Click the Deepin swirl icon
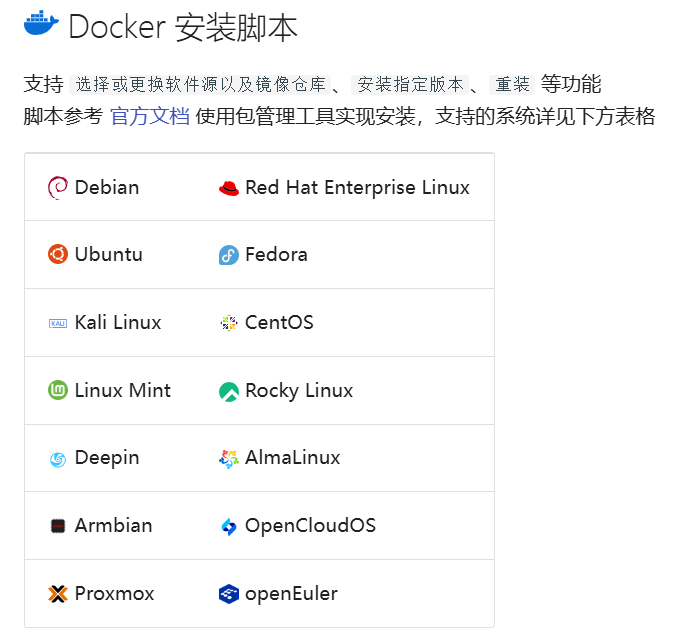The width and height of the screenshot is (692, 639). [58, 459]
